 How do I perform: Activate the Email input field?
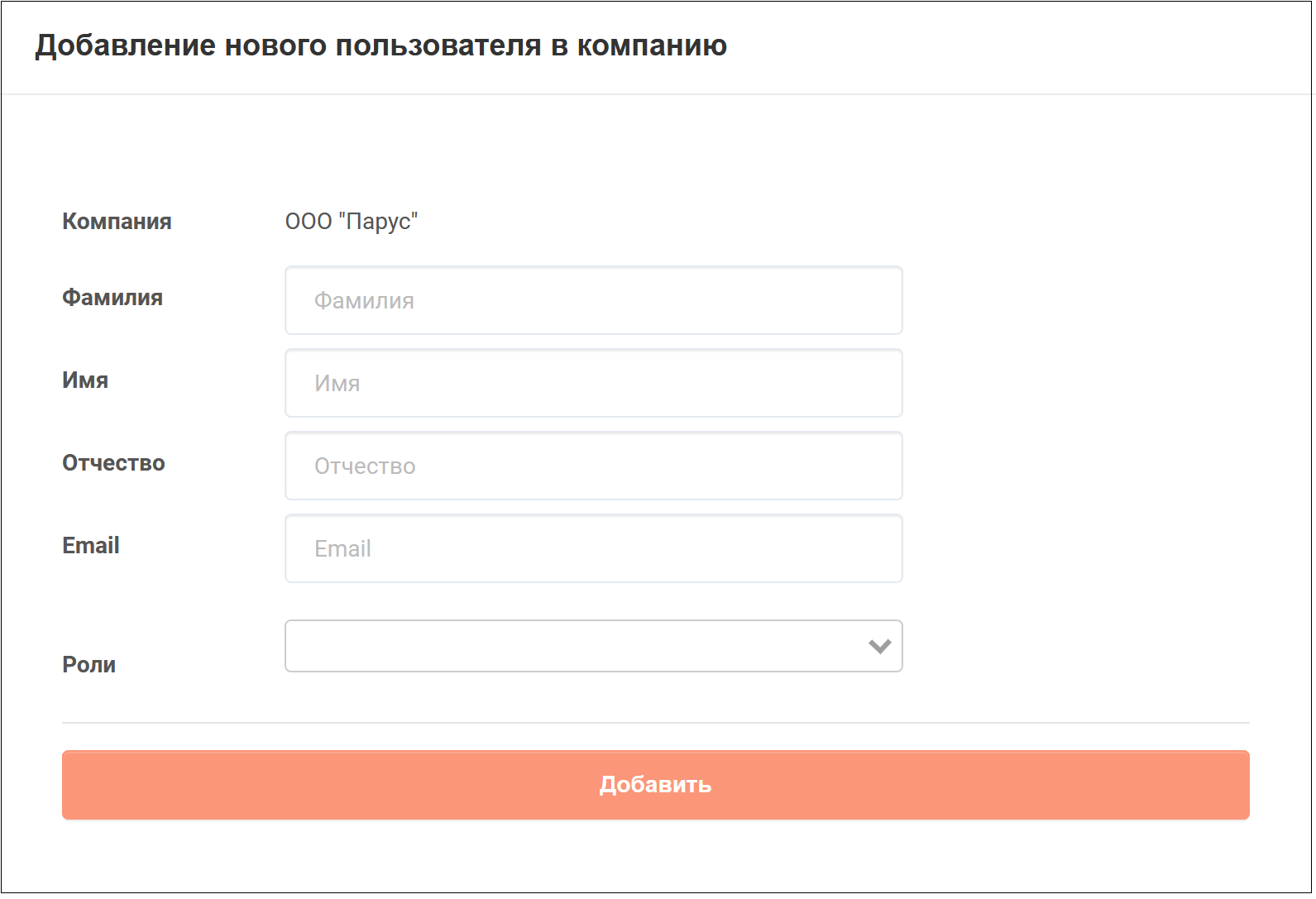coord(593,548)
